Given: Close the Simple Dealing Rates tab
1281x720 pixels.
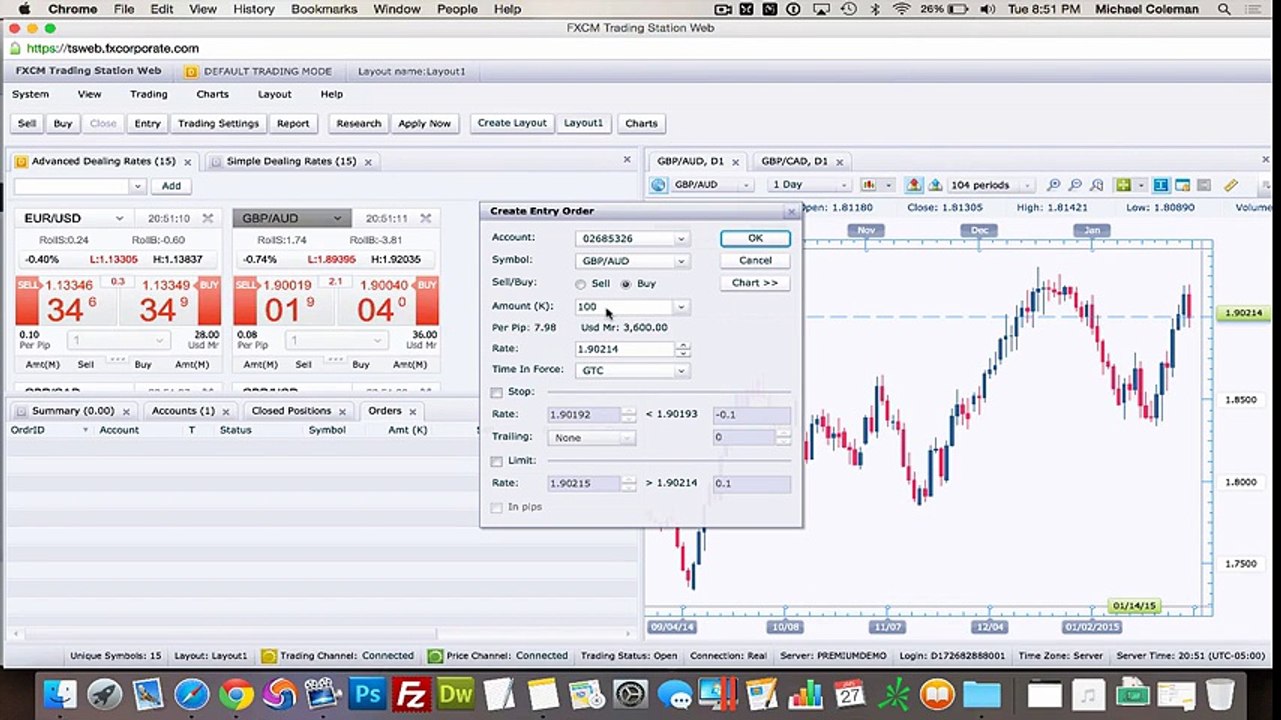Looking at the screenshot, I should click(368, 162).
